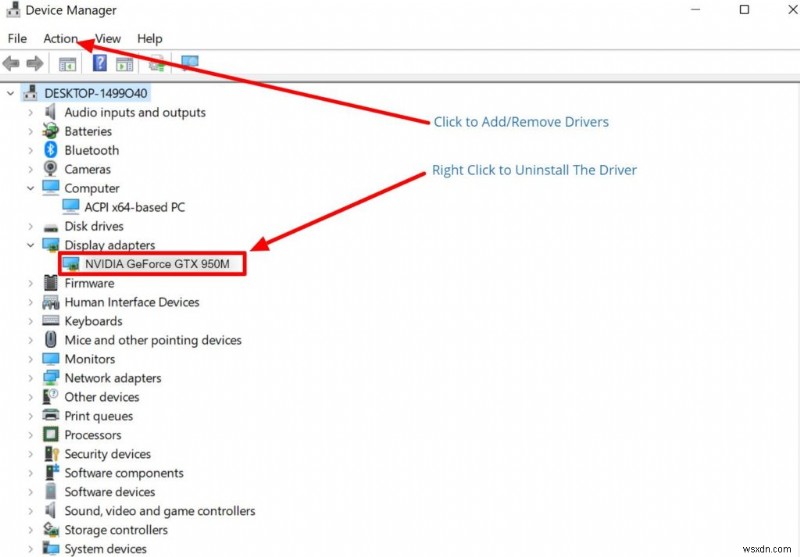Click the NVIDIA GeForce device icon
The width and height of the screenshot is (800, 557).
pos(70,264)
